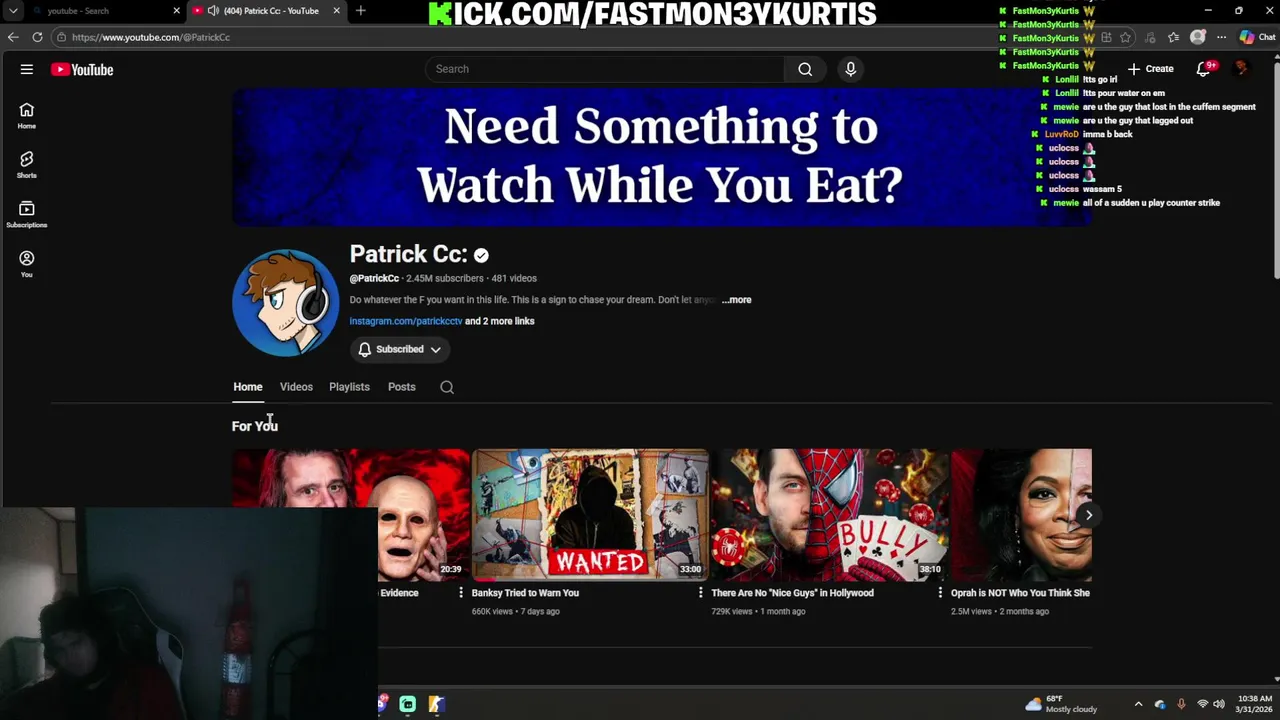
Task: Search within the channel magnifier icon
Action: pyautogui.click(x=447, y=387)
